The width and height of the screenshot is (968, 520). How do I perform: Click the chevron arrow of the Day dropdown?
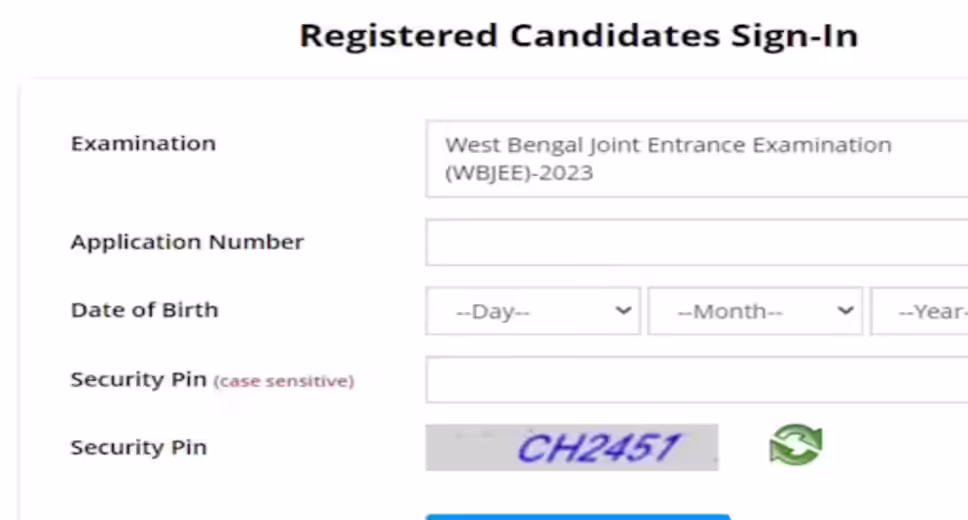(623, 311)
